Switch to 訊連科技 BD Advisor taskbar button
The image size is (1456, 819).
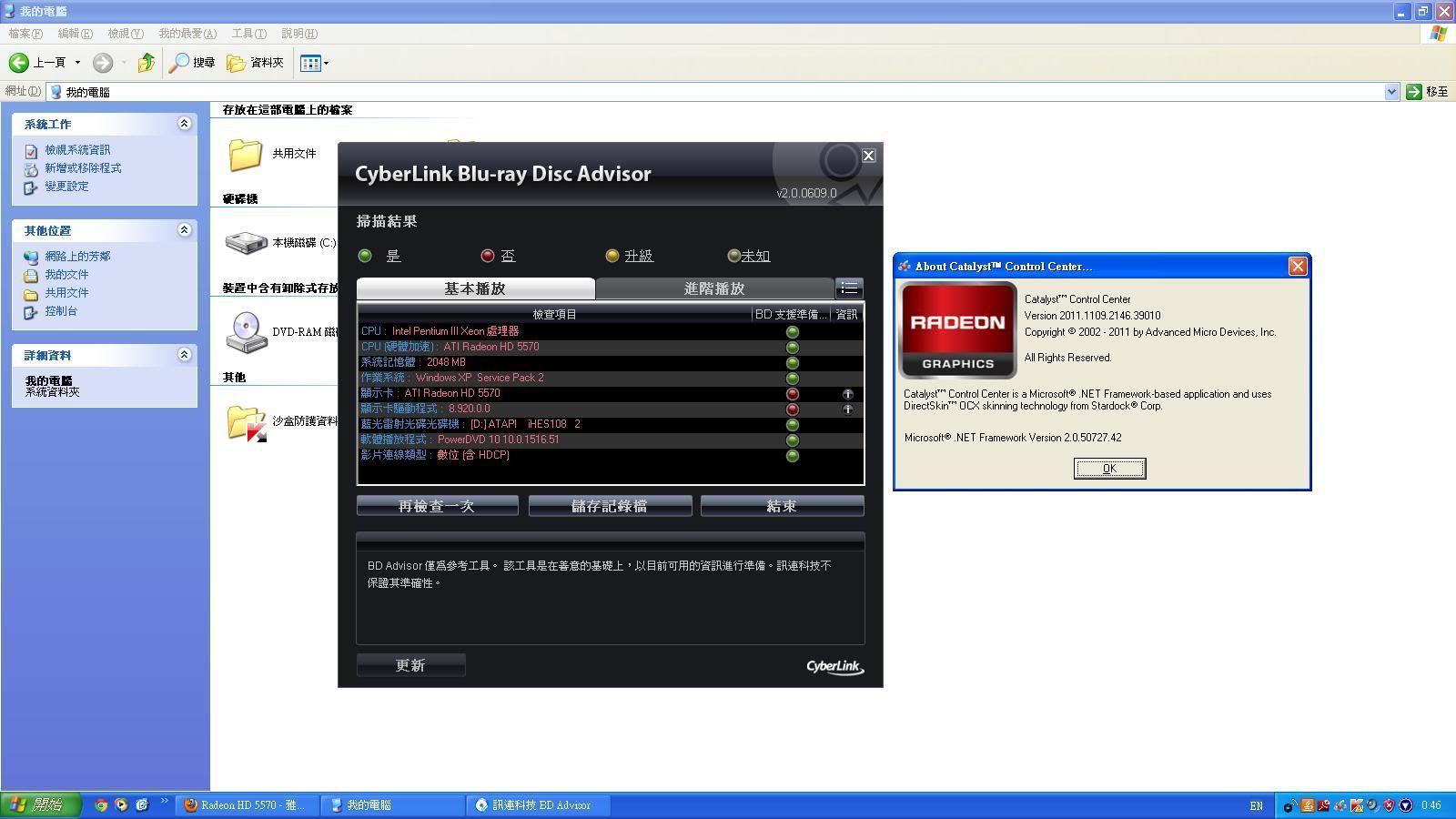[538, 805]
